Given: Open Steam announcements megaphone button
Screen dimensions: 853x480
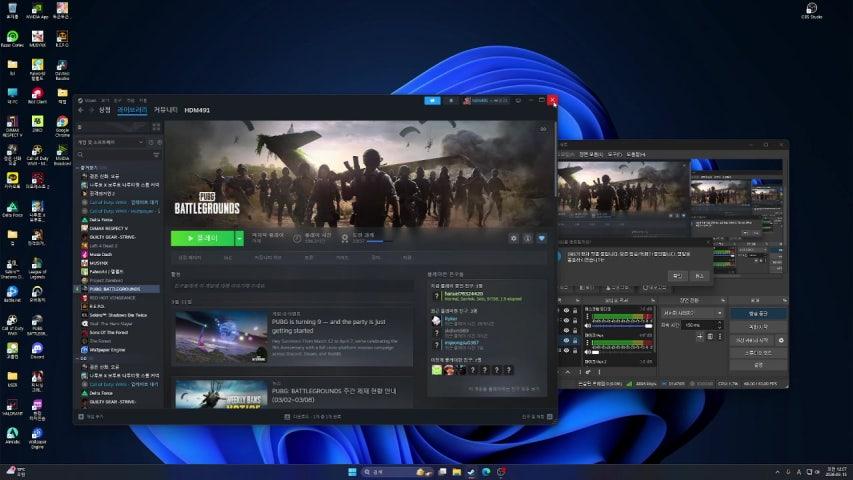Looking at the screenshot, I should tap(433, 100).
